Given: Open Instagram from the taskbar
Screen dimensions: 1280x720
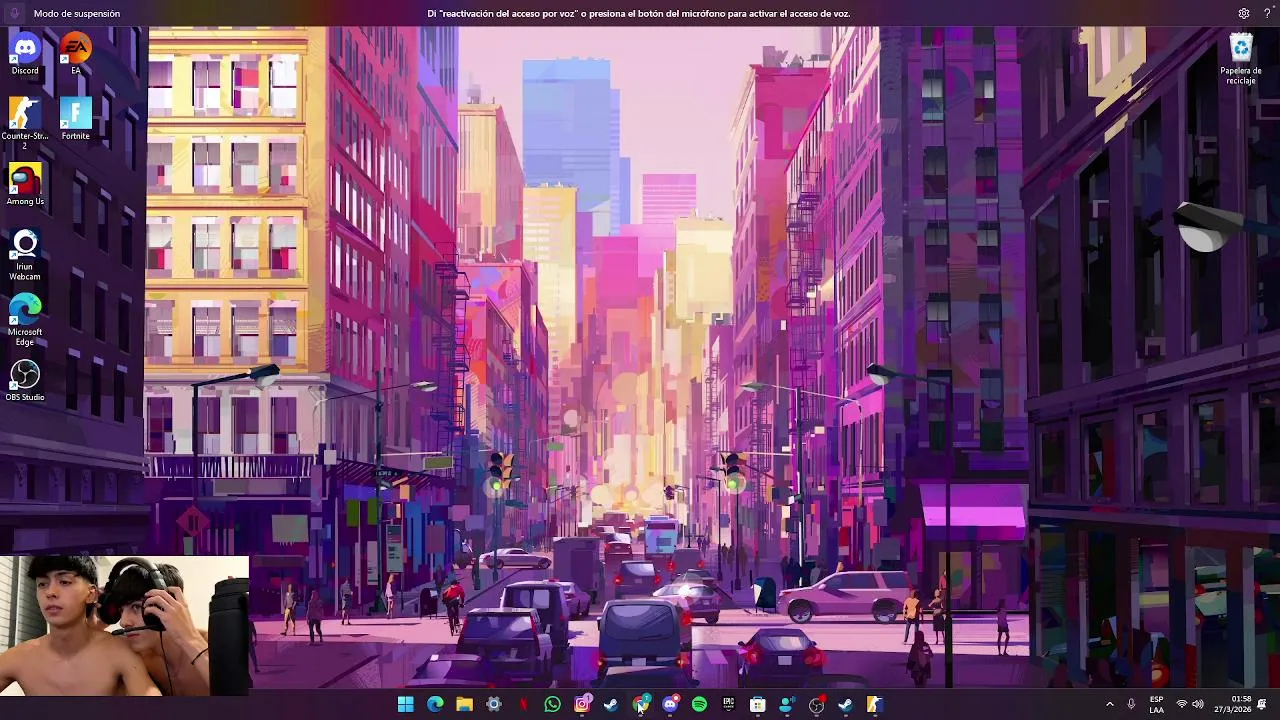Looking at the screenshot, I should tap(582, 705).
